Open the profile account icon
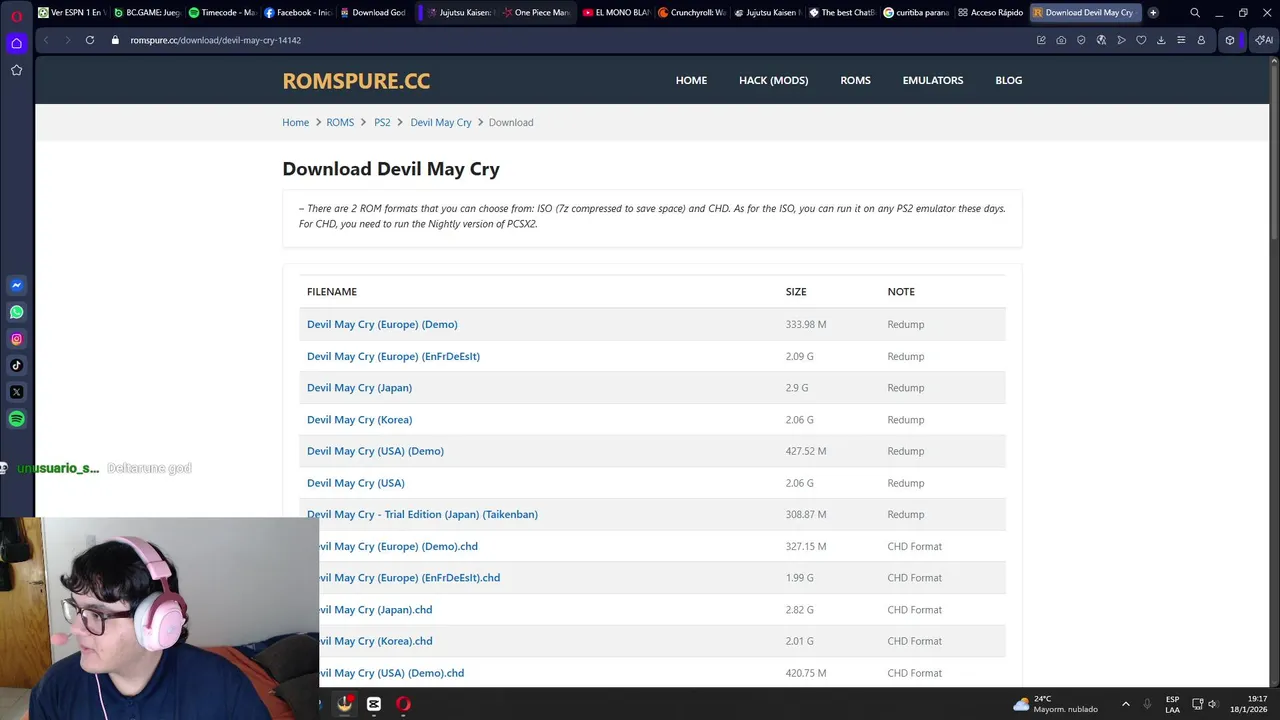Image resolution: width=1280 pixels, height=720 pixels. coord(1201,40)
